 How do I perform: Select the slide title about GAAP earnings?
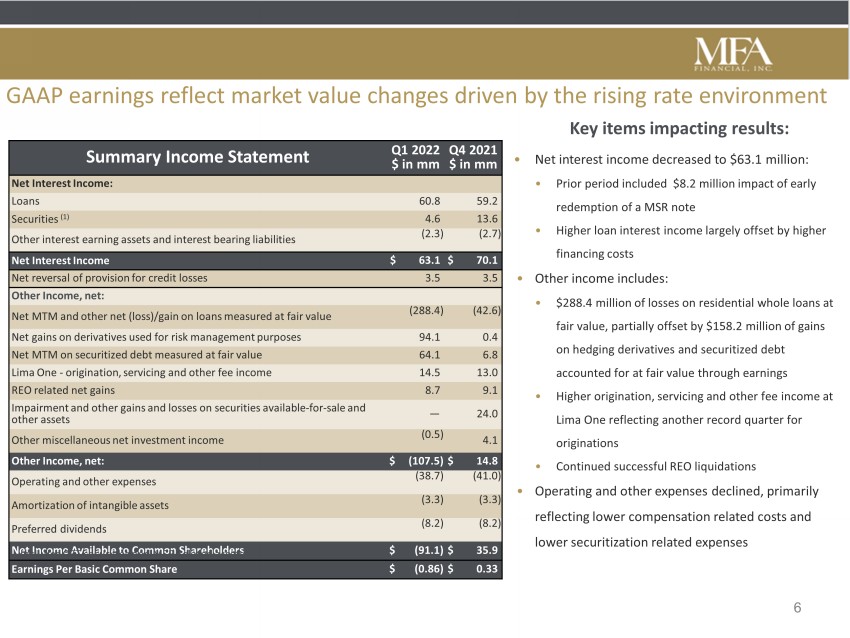coord(416,95)
